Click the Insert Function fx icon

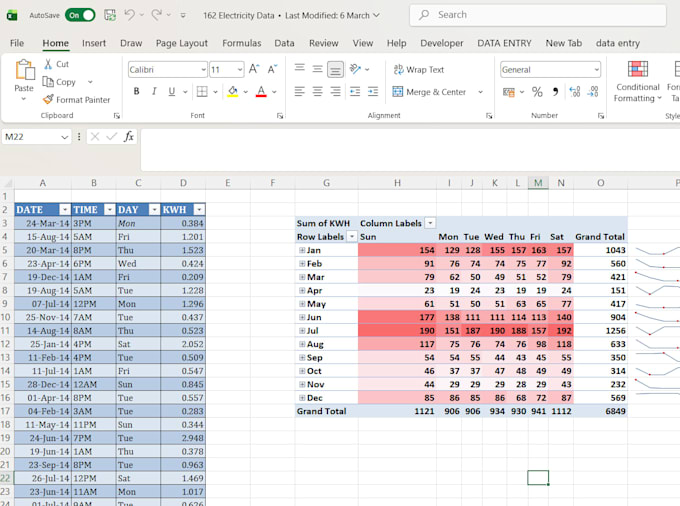[129, 137]
